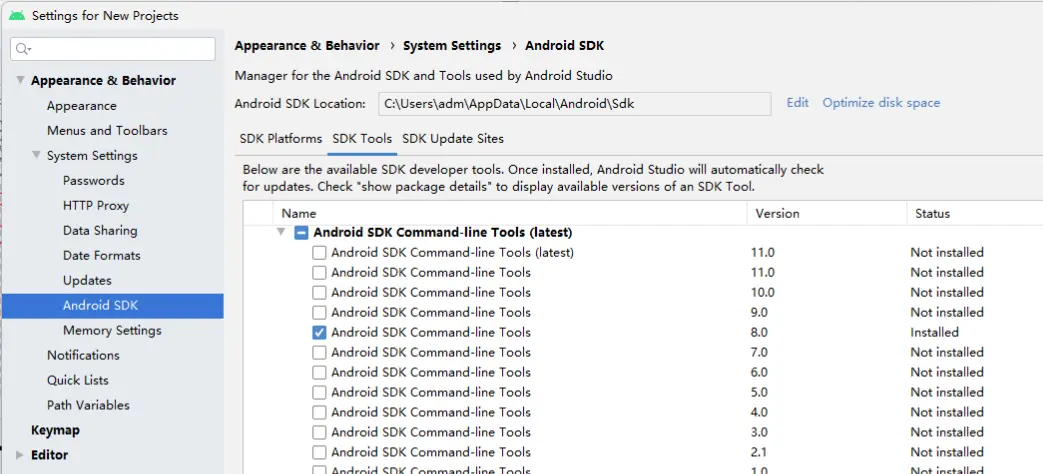This screenshot has height=474, width=1043.
Task: Click the Optimize disk space link
Action: tap(881, 103)
